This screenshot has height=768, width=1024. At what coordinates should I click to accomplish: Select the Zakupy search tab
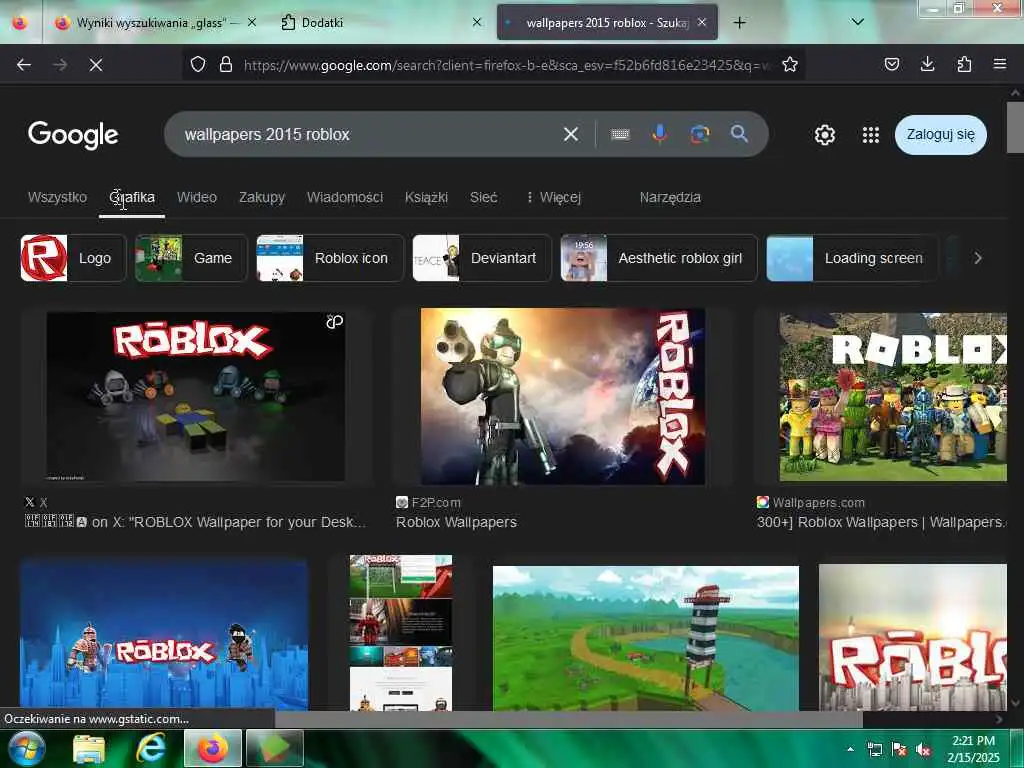tap(262, 197)
